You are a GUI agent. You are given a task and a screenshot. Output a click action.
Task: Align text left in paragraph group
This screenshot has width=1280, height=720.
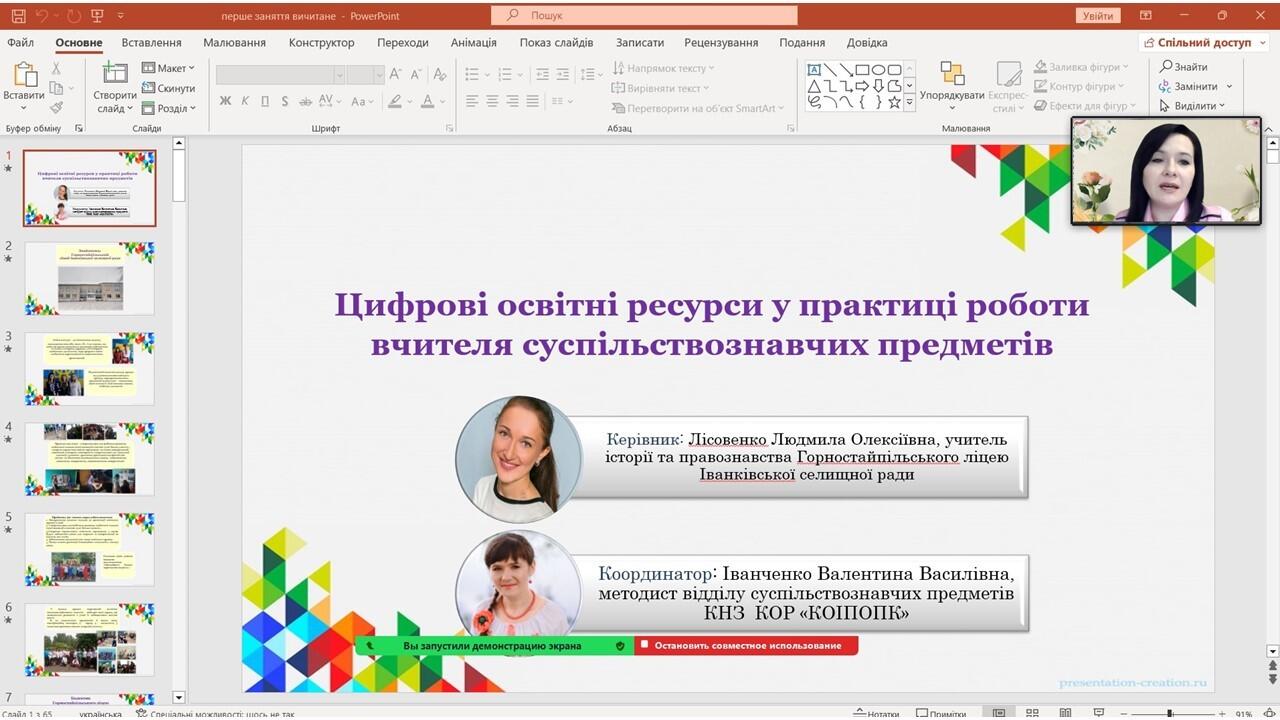[472, 101]
